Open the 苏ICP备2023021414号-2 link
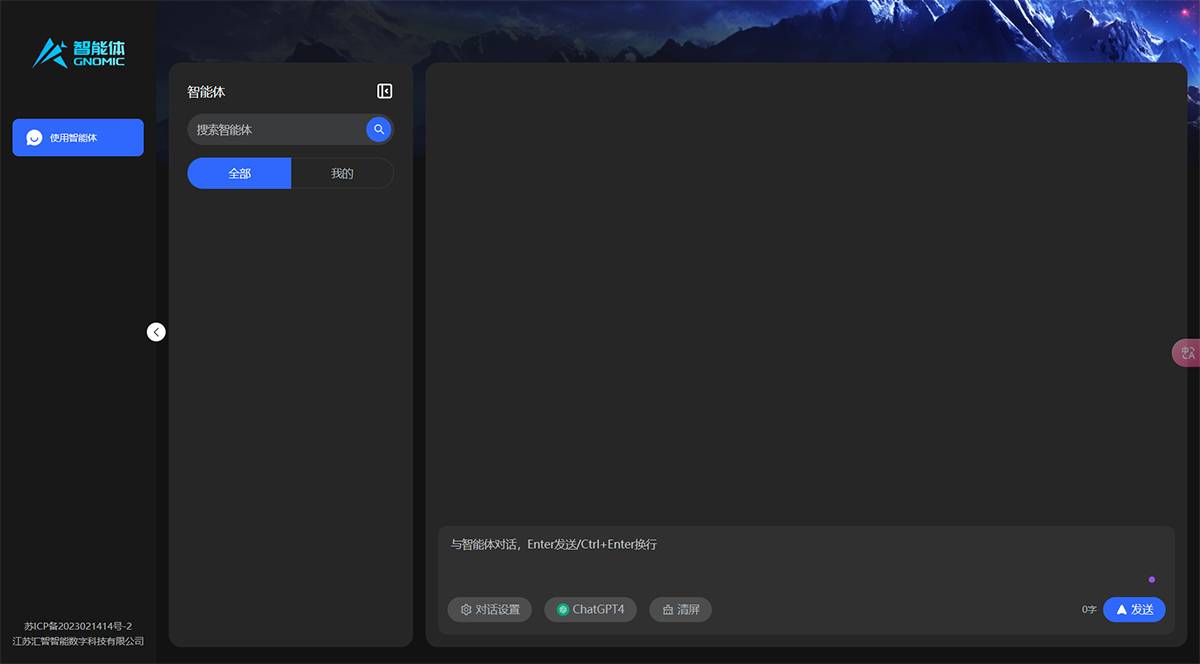Screen dimensions: 1200x664 tap(78, 626)
